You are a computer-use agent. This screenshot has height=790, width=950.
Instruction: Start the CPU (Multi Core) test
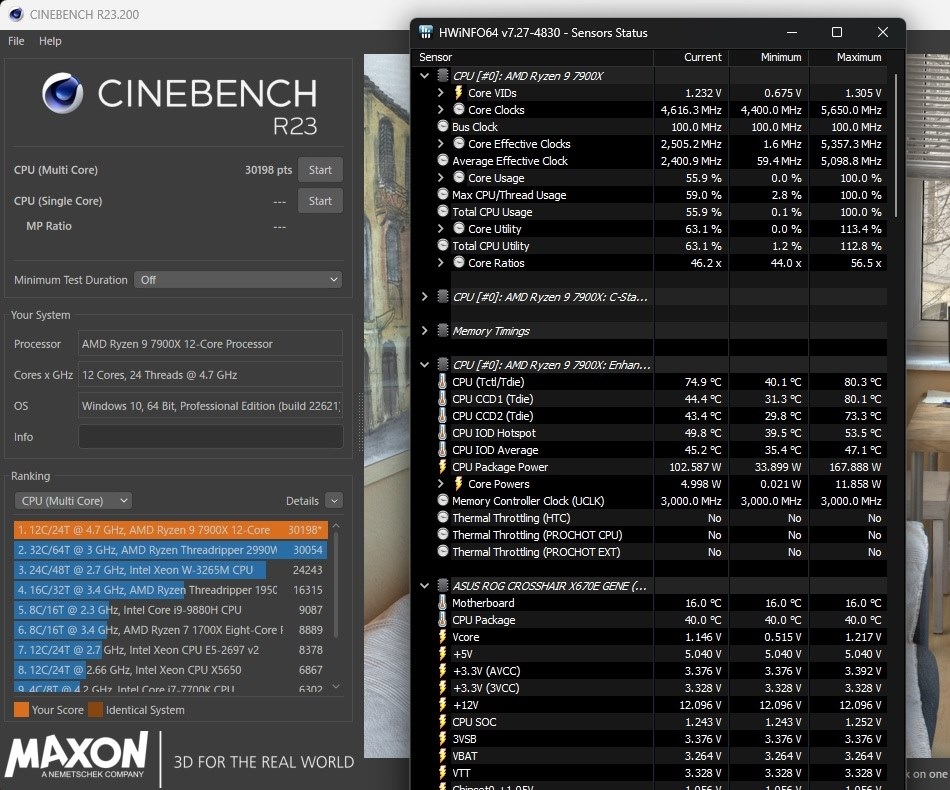click(x=320, y=170)
